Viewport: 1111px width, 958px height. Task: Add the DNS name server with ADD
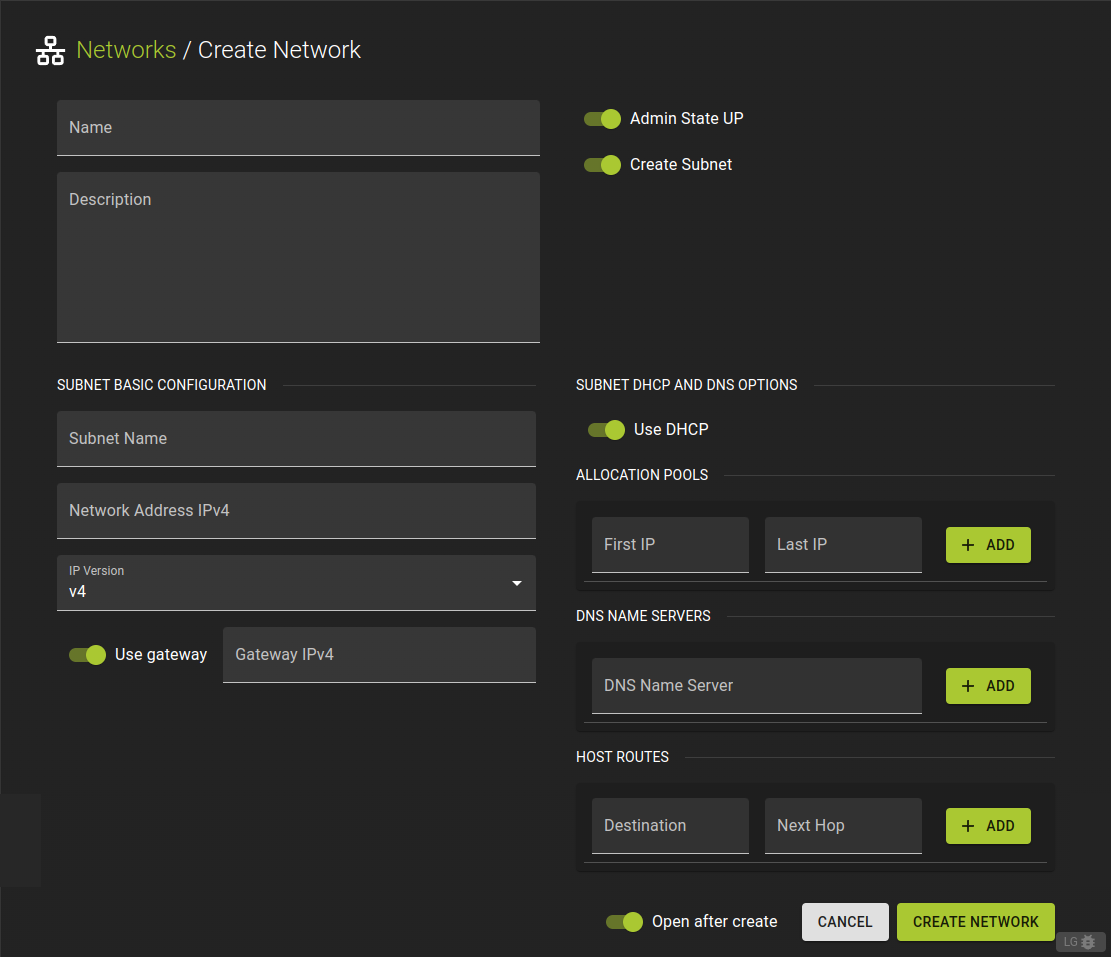[x=988, y=686]
